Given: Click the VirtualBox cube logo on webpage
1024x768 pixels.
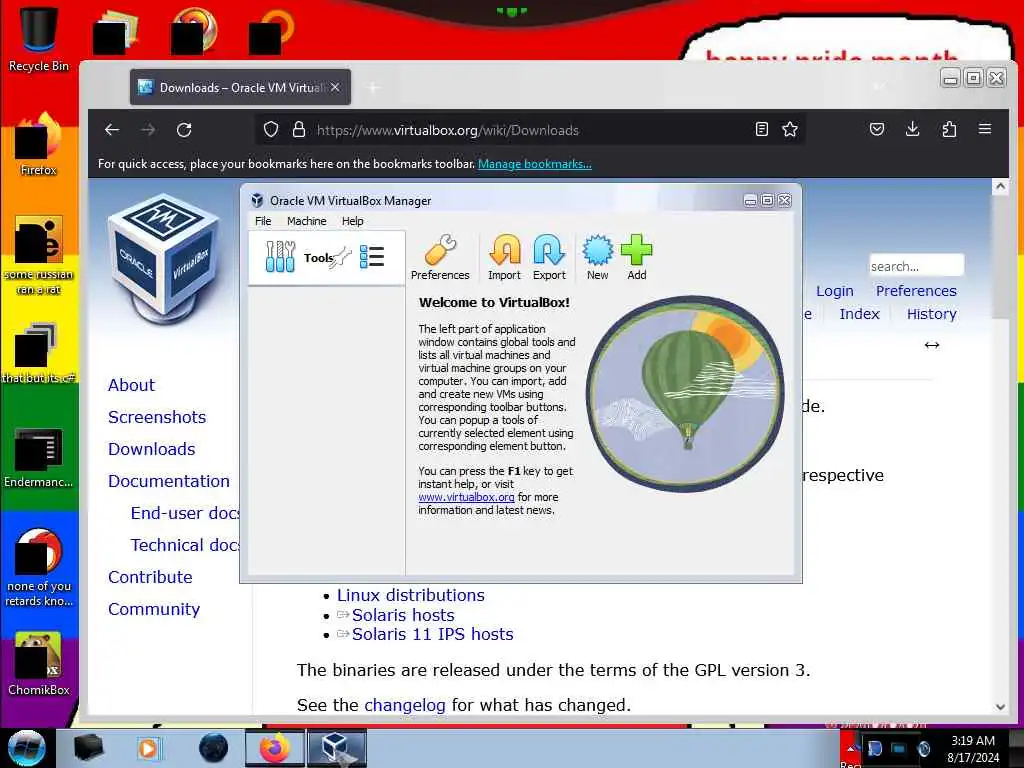Looking at the screenshot, I should point(165,259).
